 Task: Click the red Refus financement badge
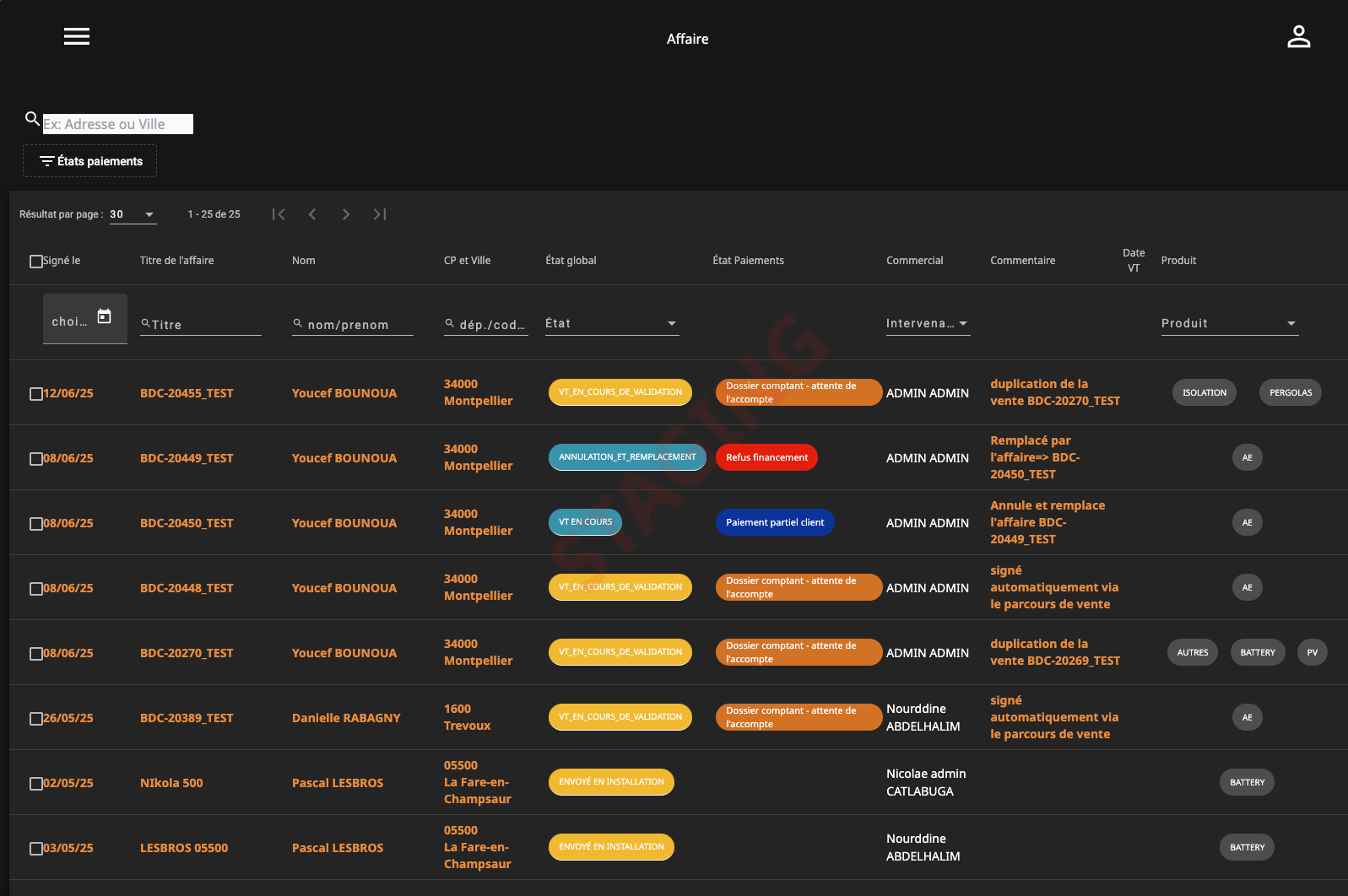click(766, 457)
